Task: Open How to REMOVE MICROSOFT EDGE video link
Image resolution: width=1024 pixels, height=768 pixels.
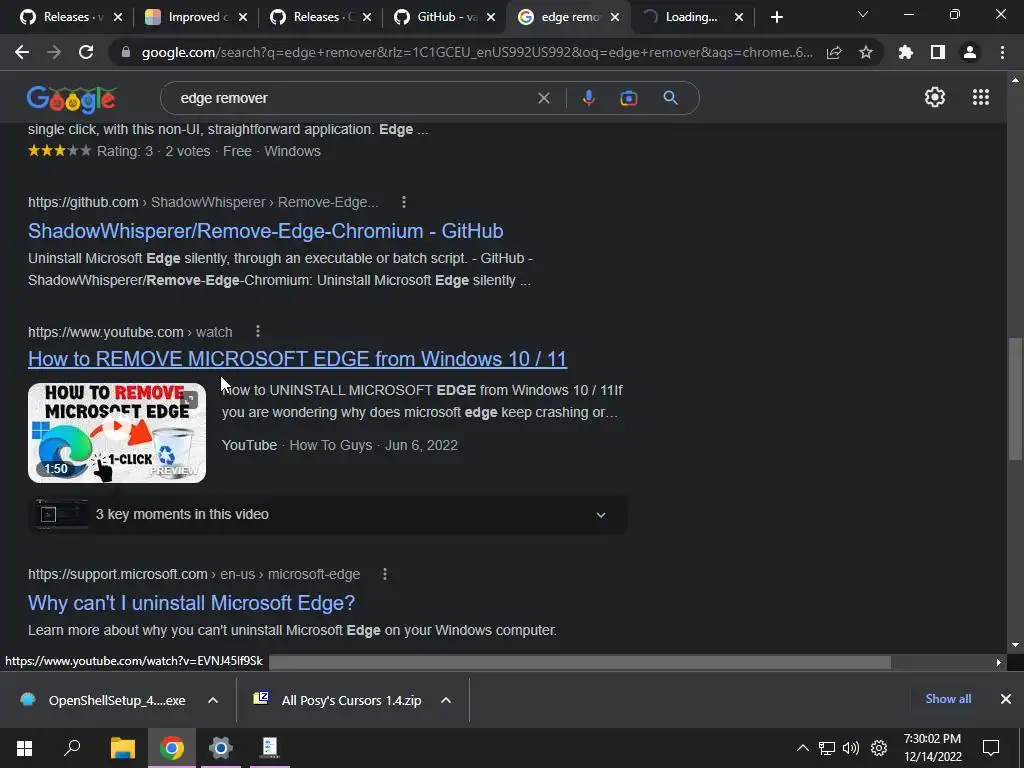Action: point(297,359)
